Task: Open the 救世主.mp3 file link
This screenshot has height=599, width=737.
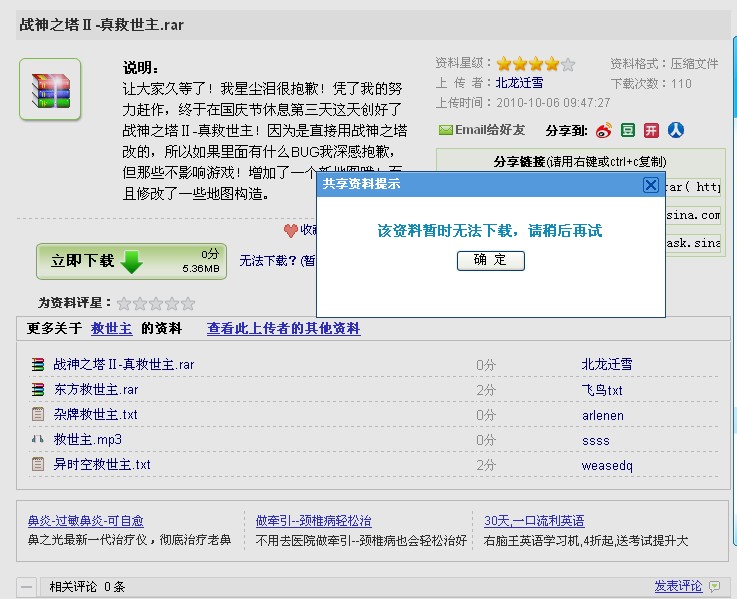Action: [88, 439]
